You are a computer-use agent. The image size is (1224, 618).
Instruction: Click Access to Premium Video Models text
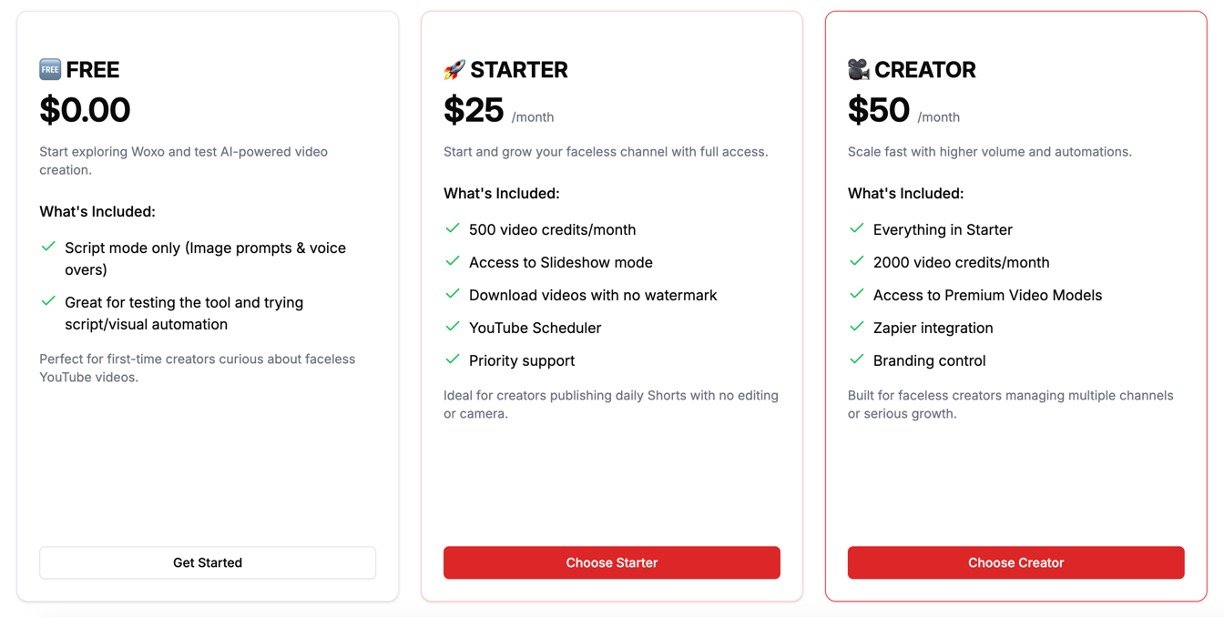click(x=987, y=295)
